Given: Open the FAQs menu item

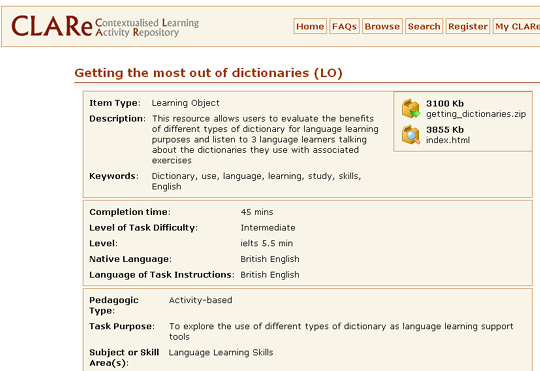Looking at the screenshot, I should 344,26.
